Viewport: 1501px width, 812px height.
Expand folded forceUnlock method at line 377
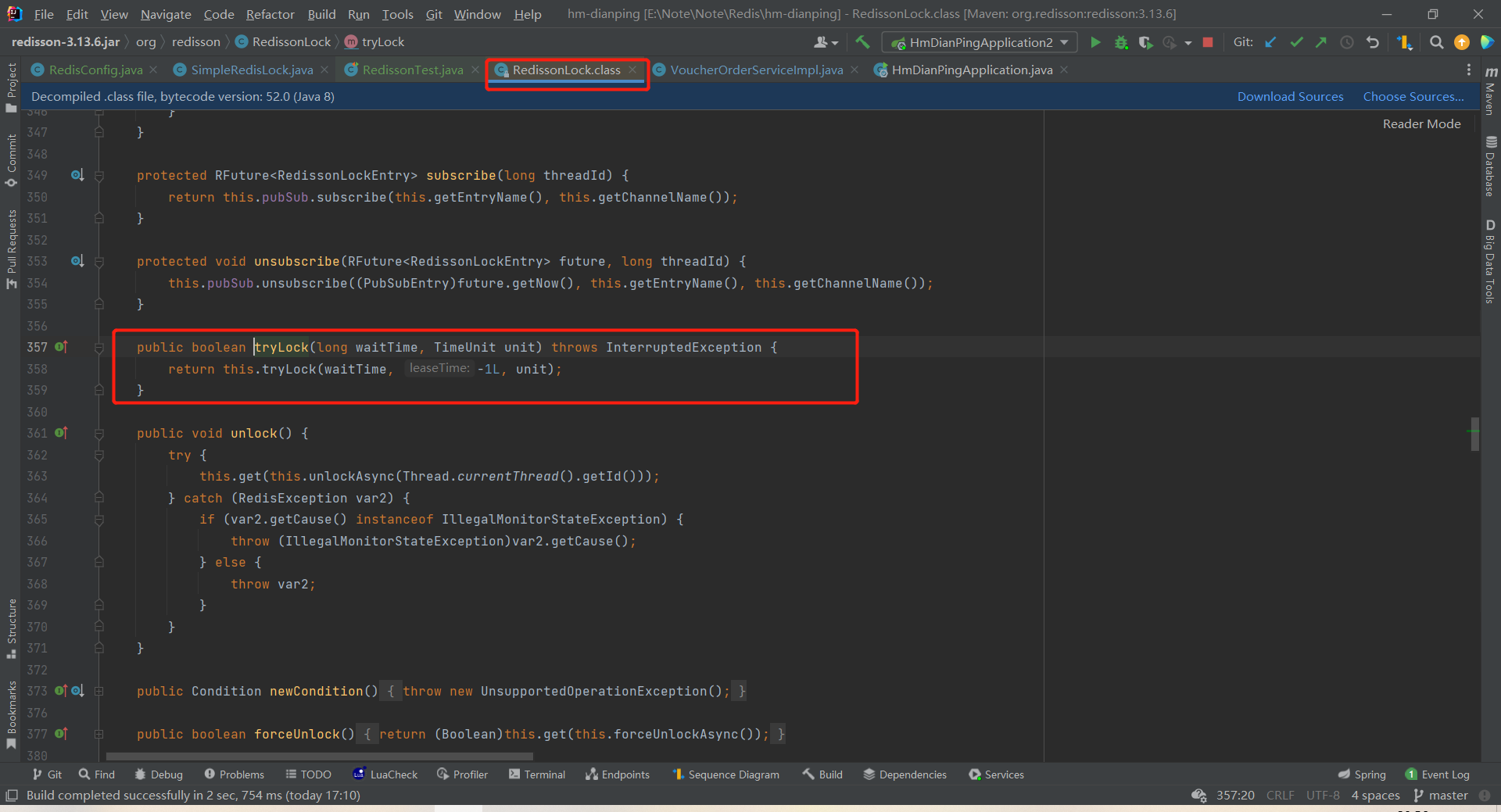pos(99,734)
